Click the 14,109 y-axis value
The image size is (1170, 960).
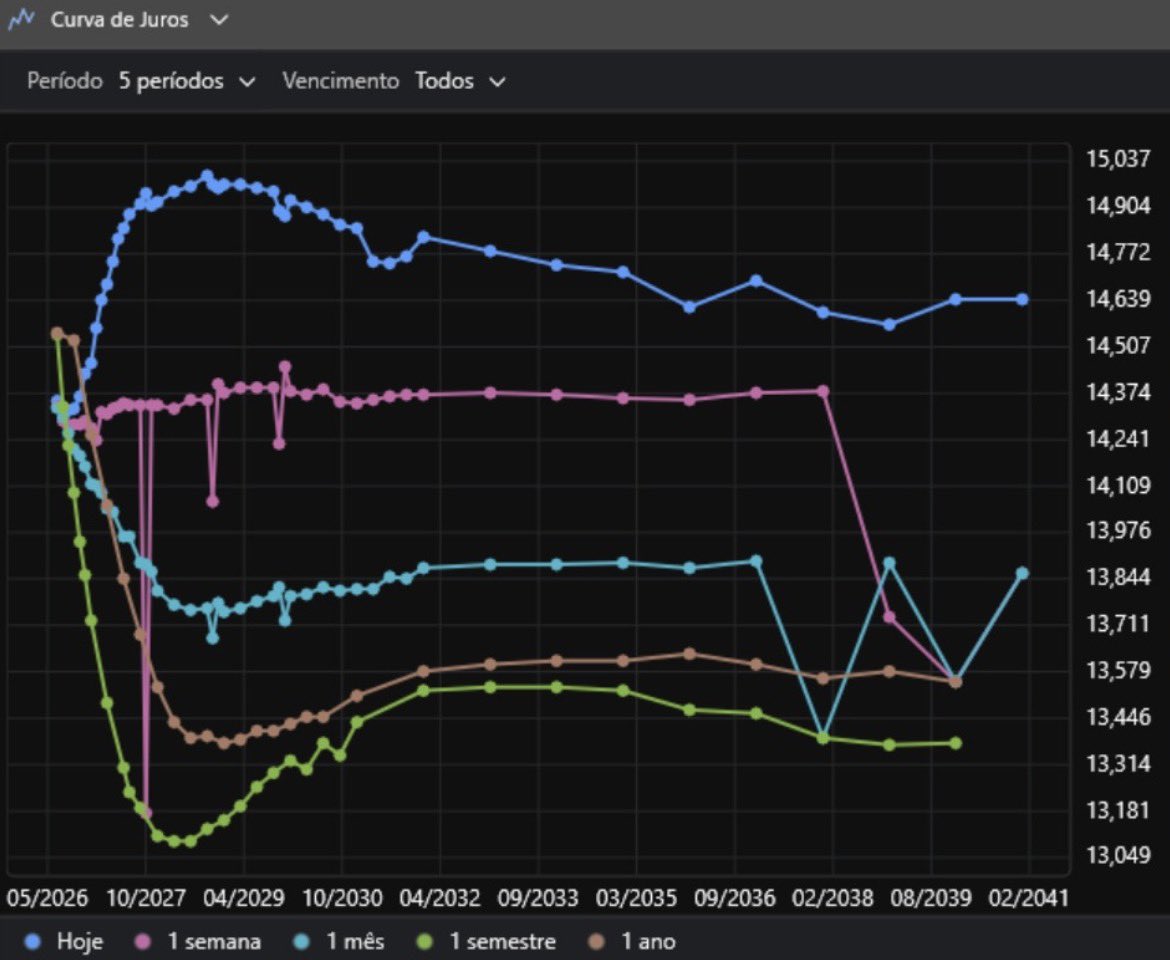tap(1119, 485)
